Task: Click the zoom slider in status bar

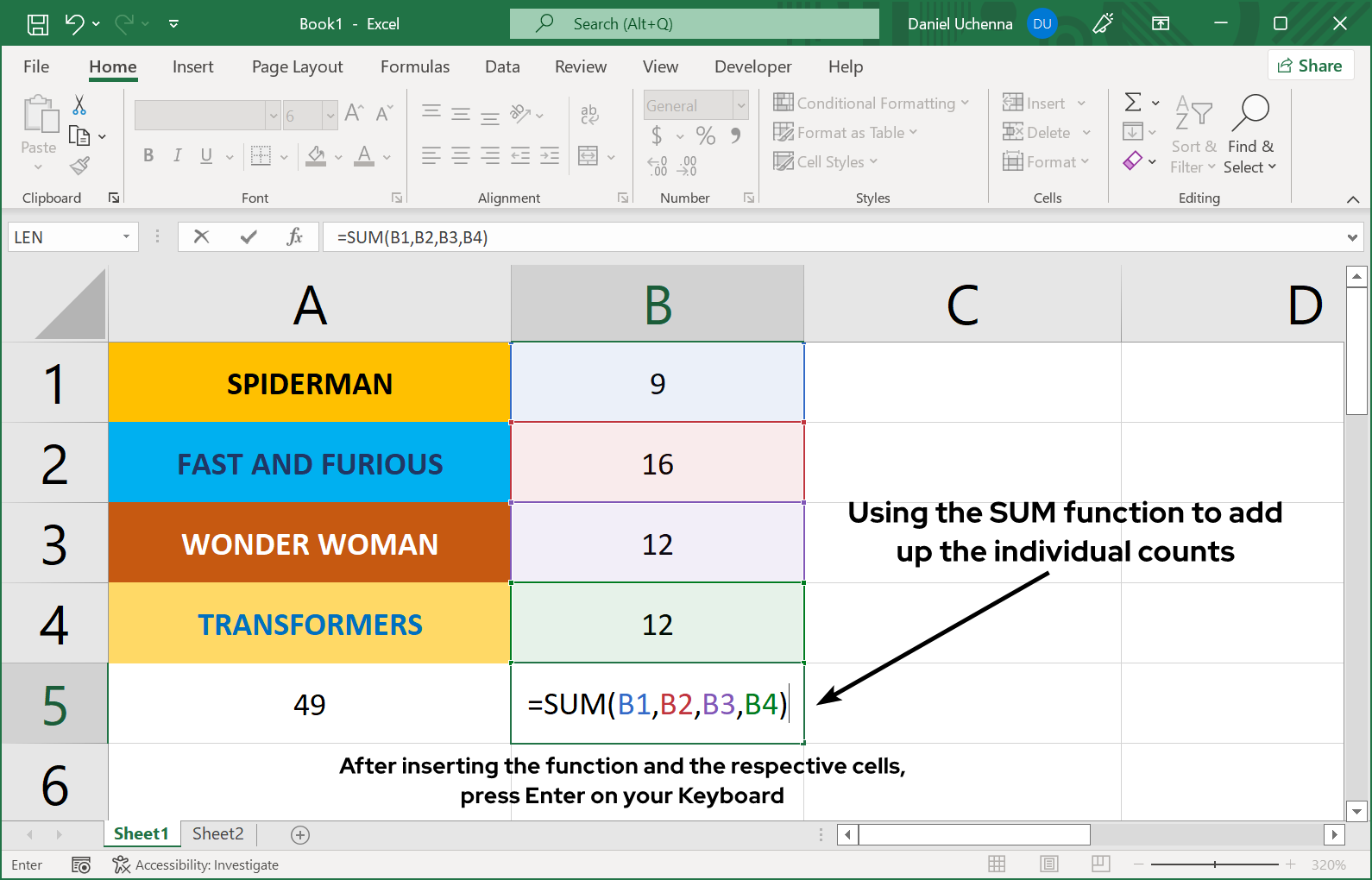Action: coord(1214,864)
